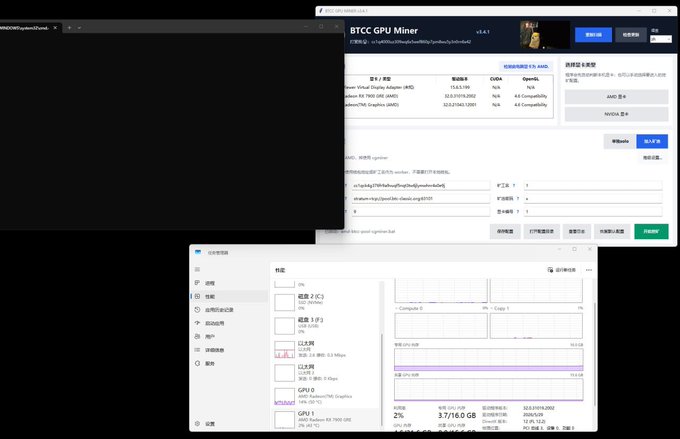Click the Radeon(TM) Graphics (AMD) table row
This screenshot has height=439, width=680.
pyautogui.click(x=449, y=105)
